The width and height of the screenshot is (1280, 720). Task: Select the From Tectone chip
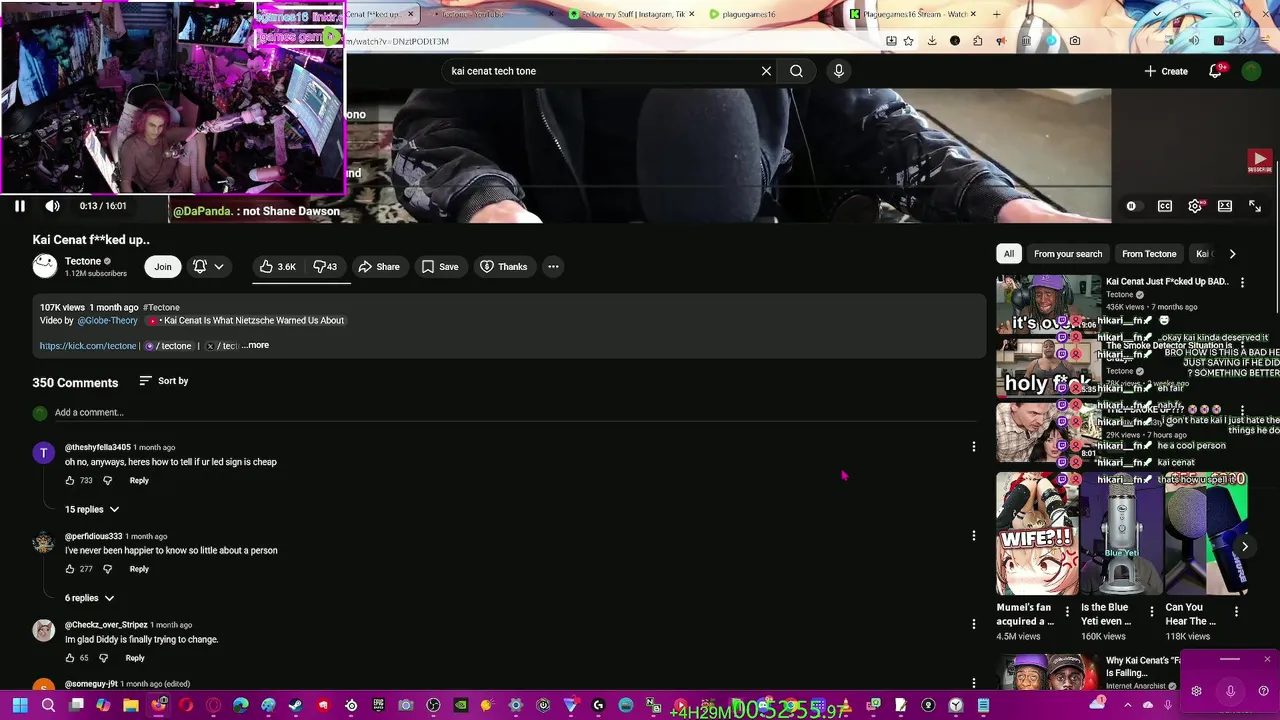(x=1149, y=254)
